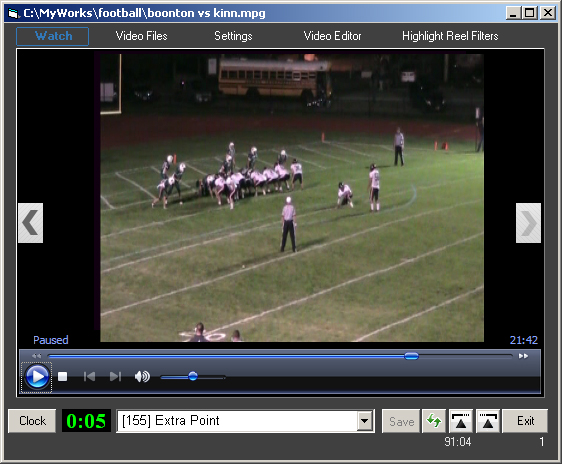Click the volume slider handle
Image resolution: width=562 pixels, height=464 pixels.
tap(193, 376)
